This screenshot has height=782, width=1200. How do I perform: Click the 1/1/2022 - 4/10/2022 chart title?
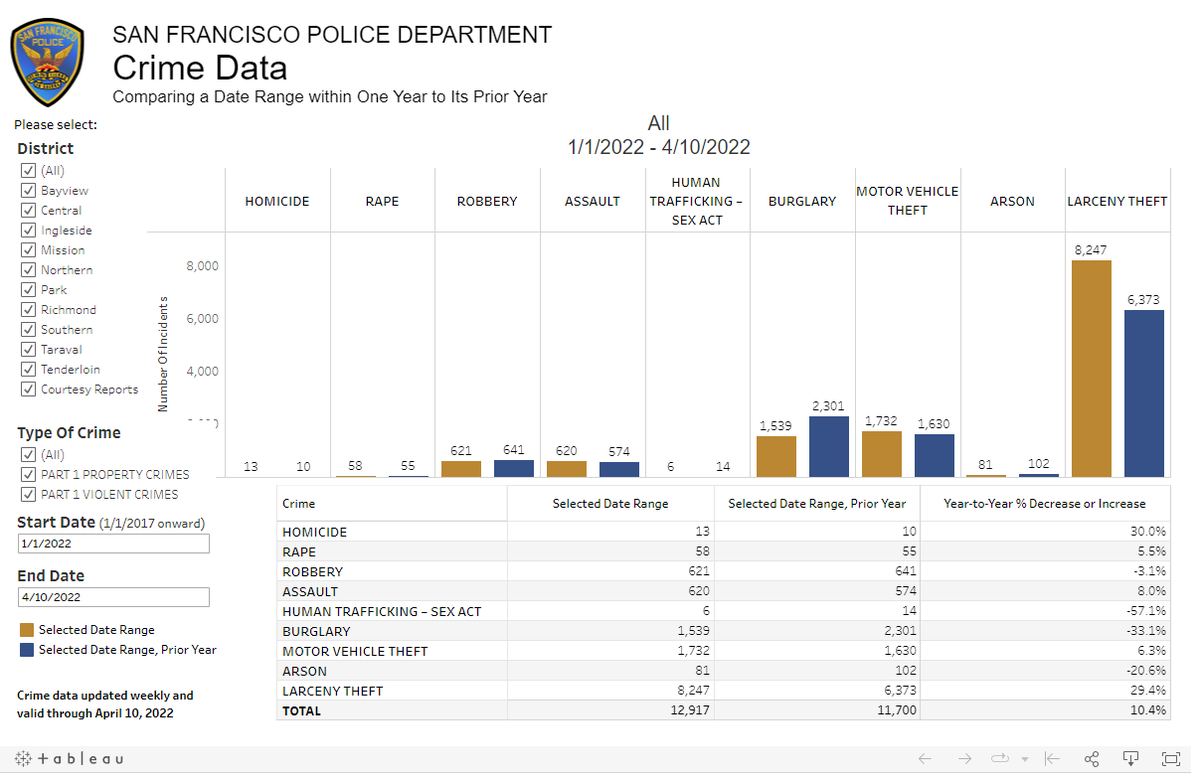click(658, 147)
